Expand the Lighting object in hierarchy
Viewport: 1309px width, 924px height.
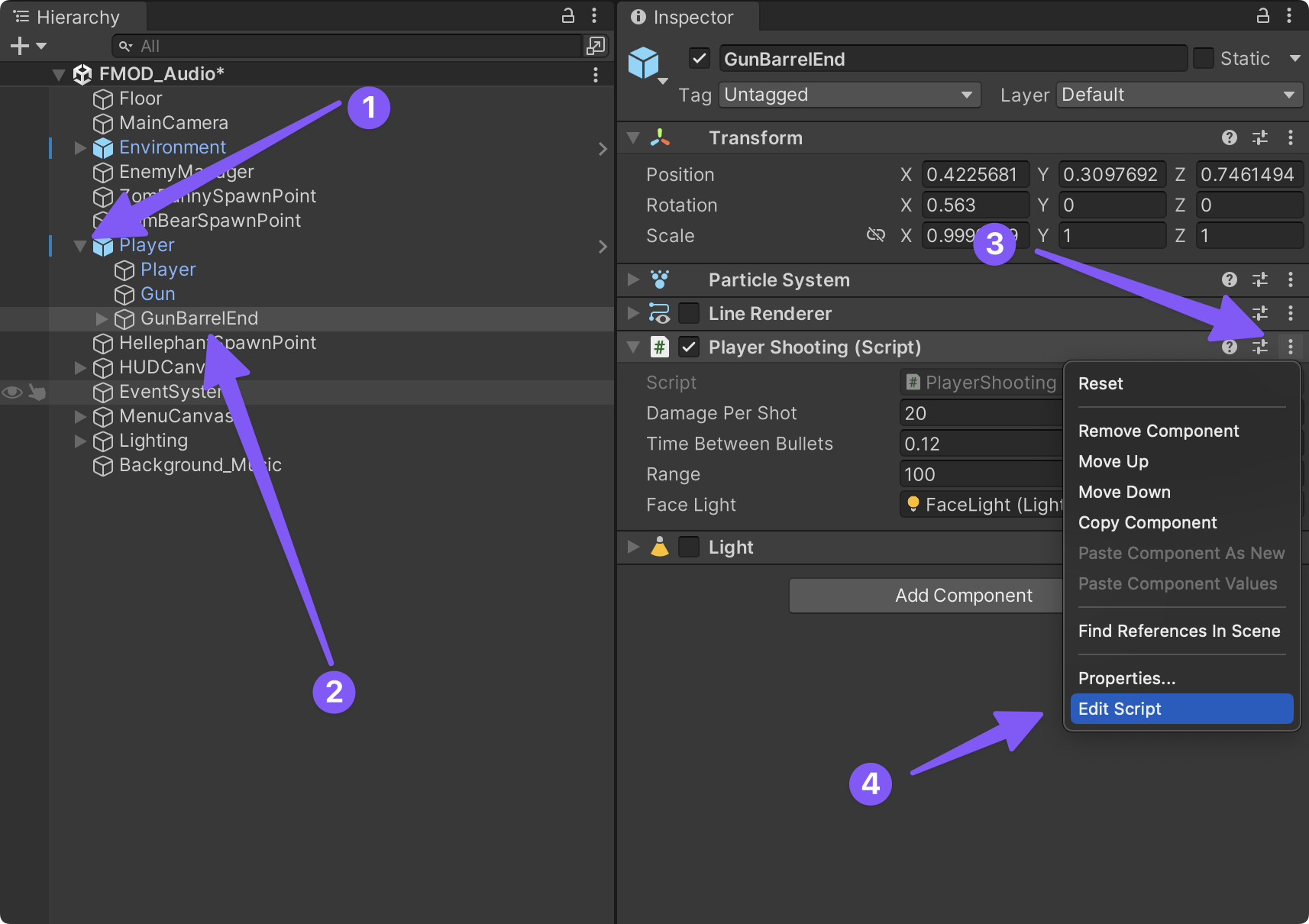tap(80, 441)
